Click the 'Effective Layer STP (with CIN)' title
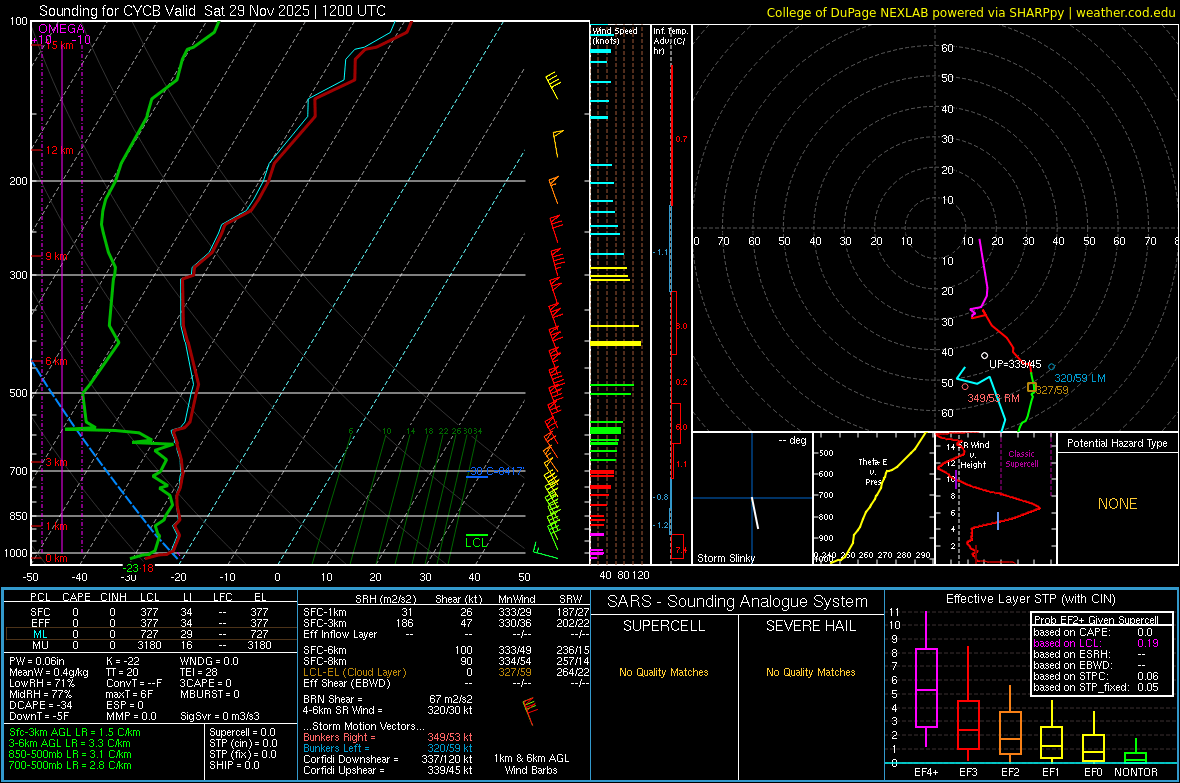Image resolution: width=1180 pixels, height=783 pixels. 1030,599
